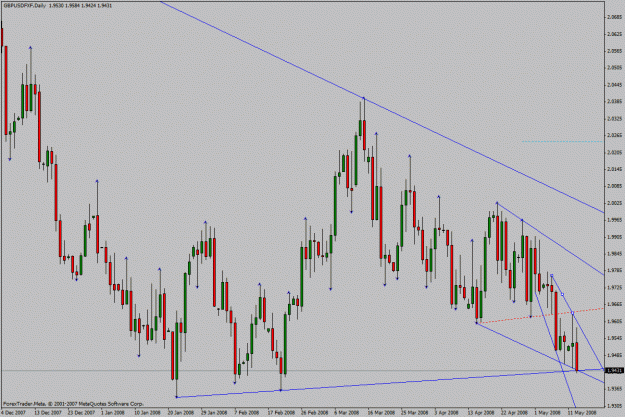Viewport: 625px width, 417px height.
Task: Select the 20 Jan 2008 date label
Action: (181, 412)
